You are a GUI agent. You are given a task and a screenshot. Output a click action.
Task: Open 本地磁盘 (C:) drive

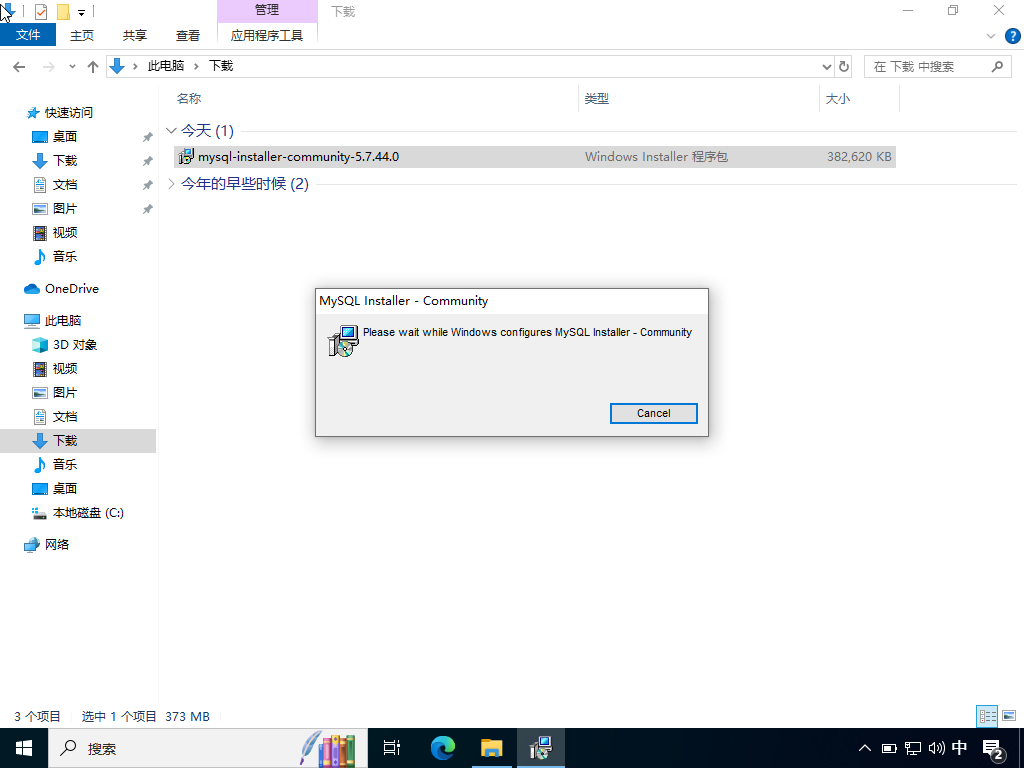(x=88, y=513)
